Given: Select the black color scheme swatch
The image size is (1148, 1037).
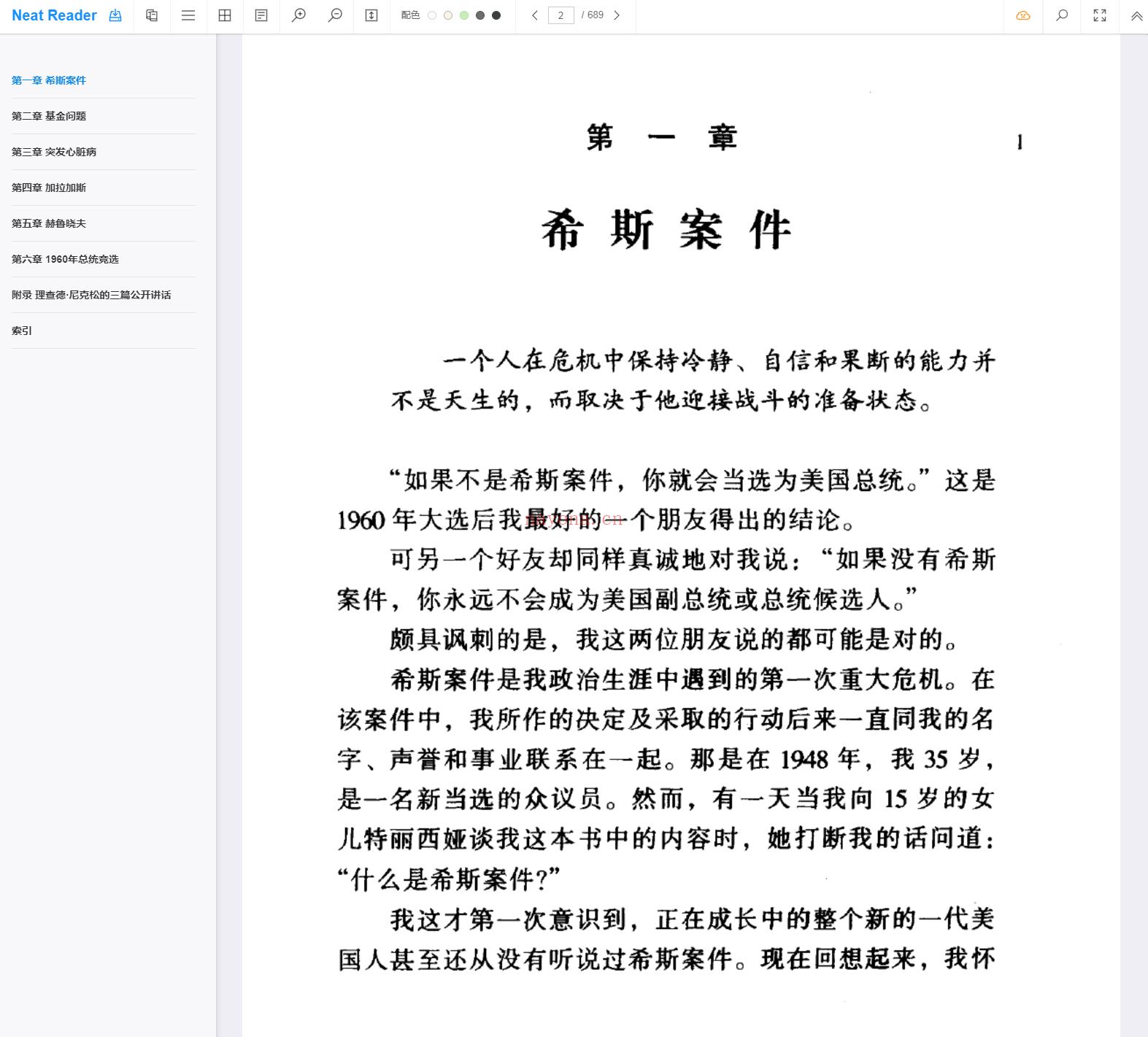Looking at the screenshot, I should coord(496,15).
